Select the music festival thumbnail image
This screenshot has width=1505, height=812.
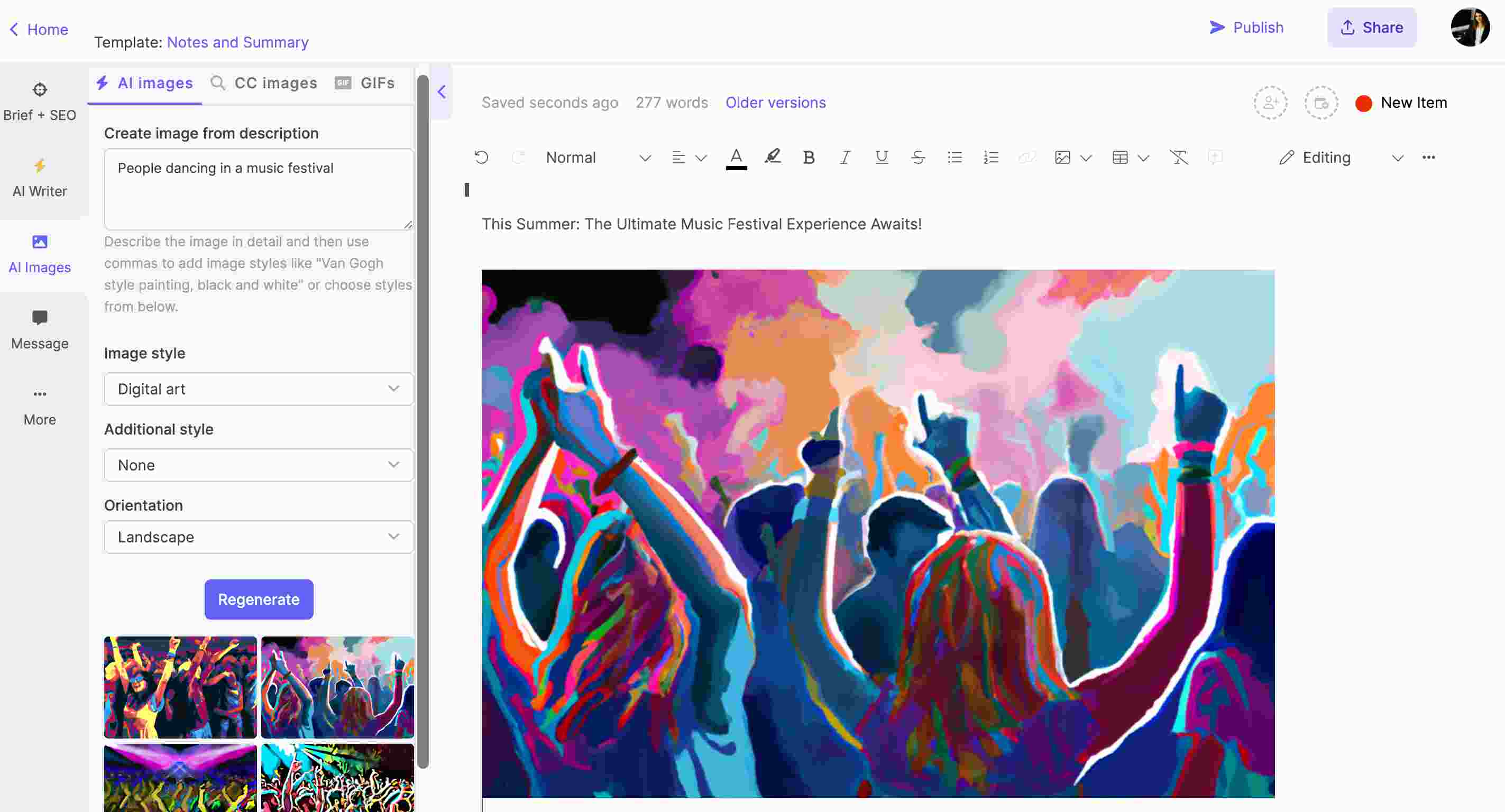coord(337,686)
